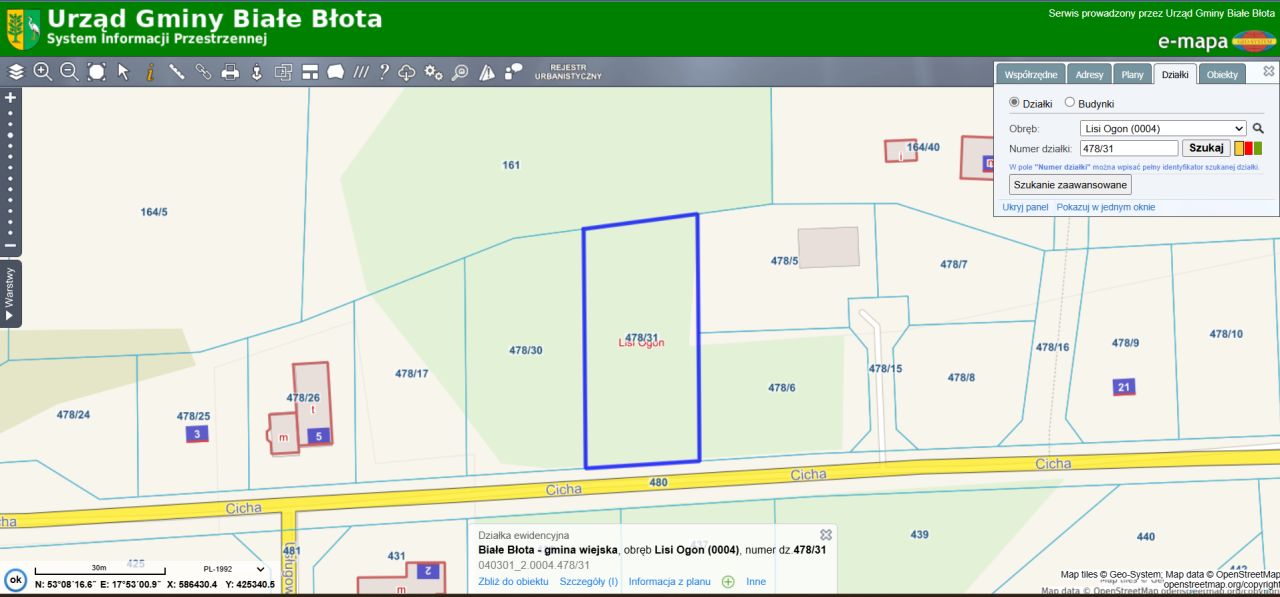1280x597 pixels.
Task: Click parcel label 478/17 on the map
Action: tap(411, 373)
